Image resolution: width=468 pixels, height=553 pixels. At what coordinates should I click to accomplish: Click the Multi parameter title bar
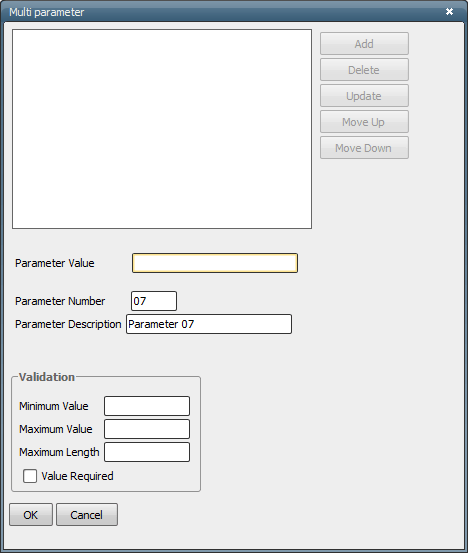coord(226,12)
